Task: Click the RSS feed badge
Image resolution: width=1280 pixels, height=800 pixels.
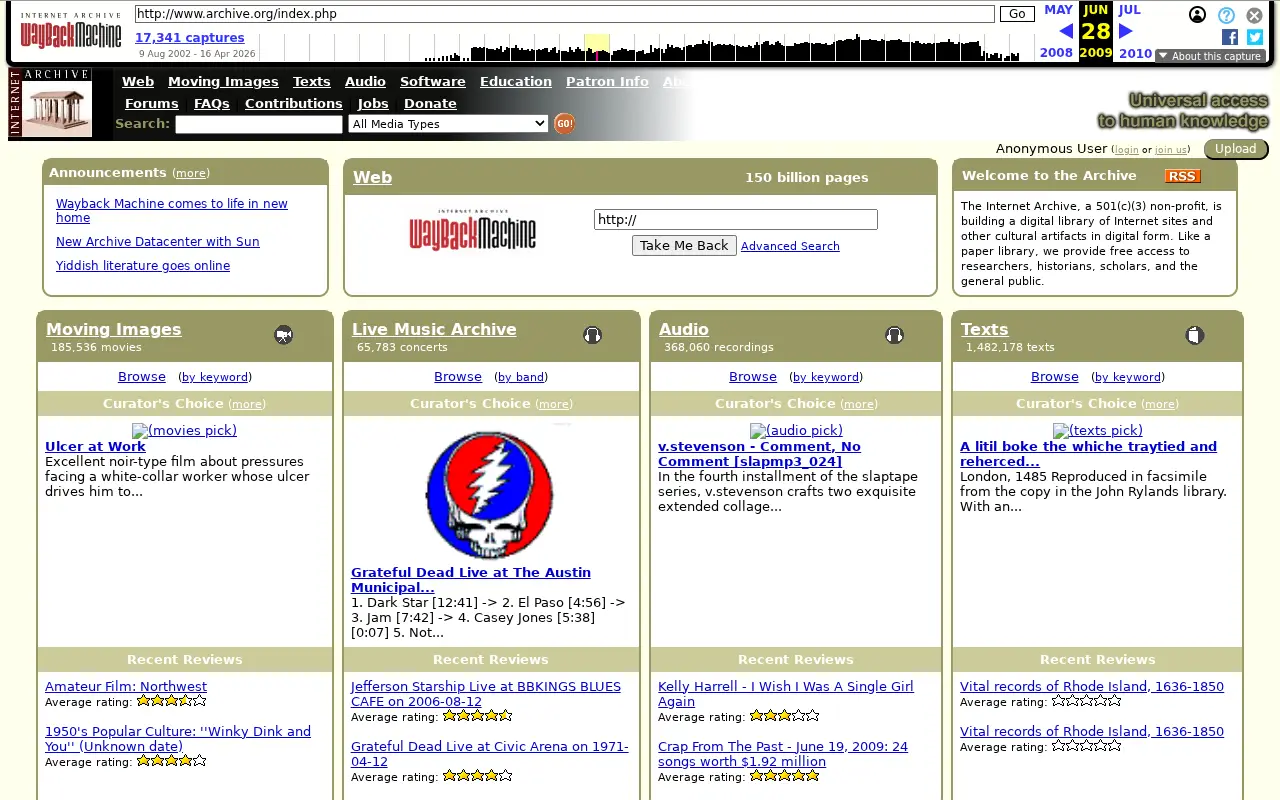Action: coord(1182,176)
